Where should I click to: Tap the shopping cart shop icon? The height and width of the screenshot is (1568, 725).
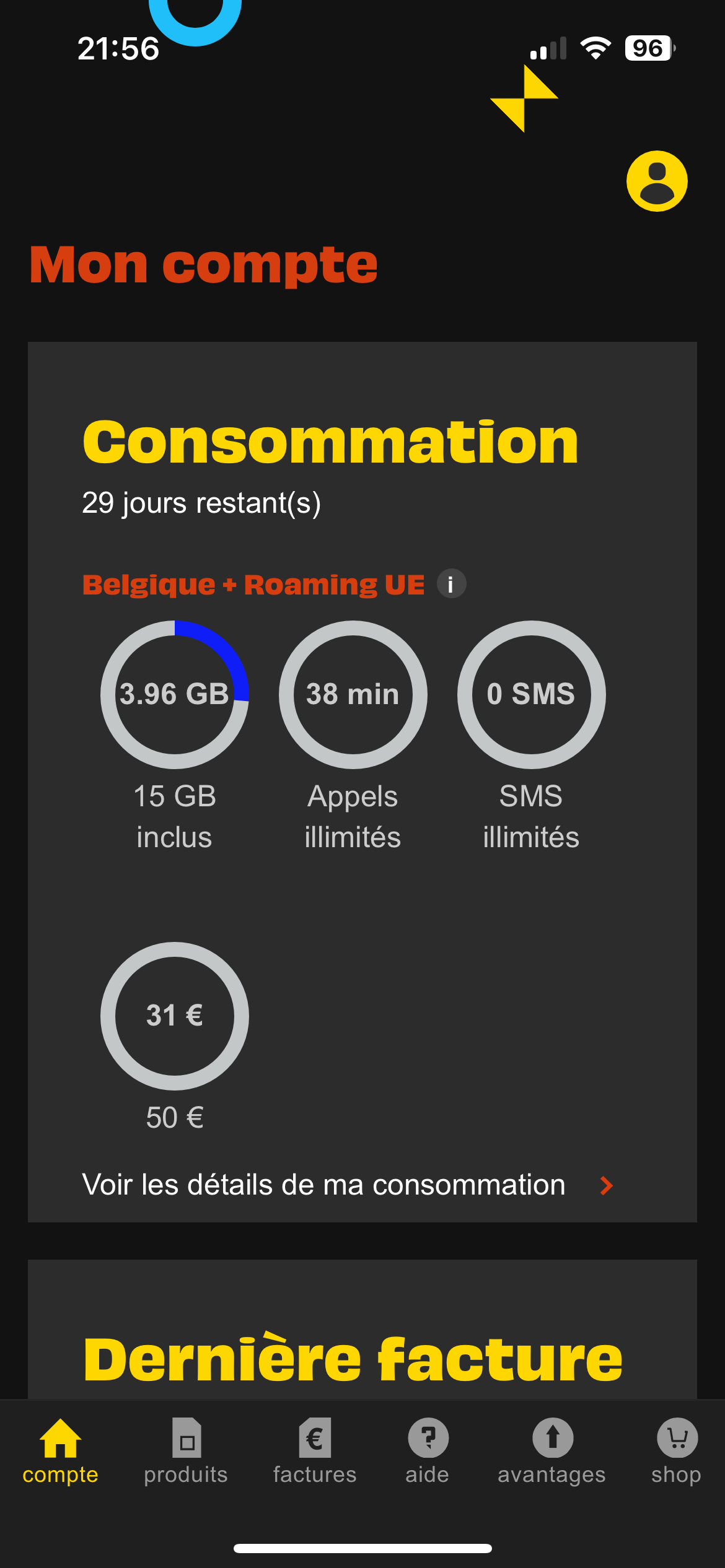click(677, 1438)
